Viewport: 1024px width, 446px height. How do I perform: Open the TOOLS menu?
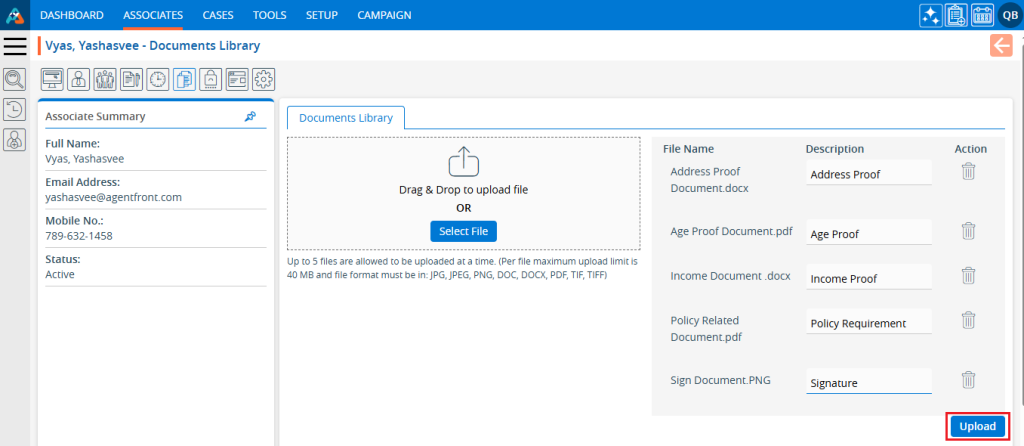[269, 15]
